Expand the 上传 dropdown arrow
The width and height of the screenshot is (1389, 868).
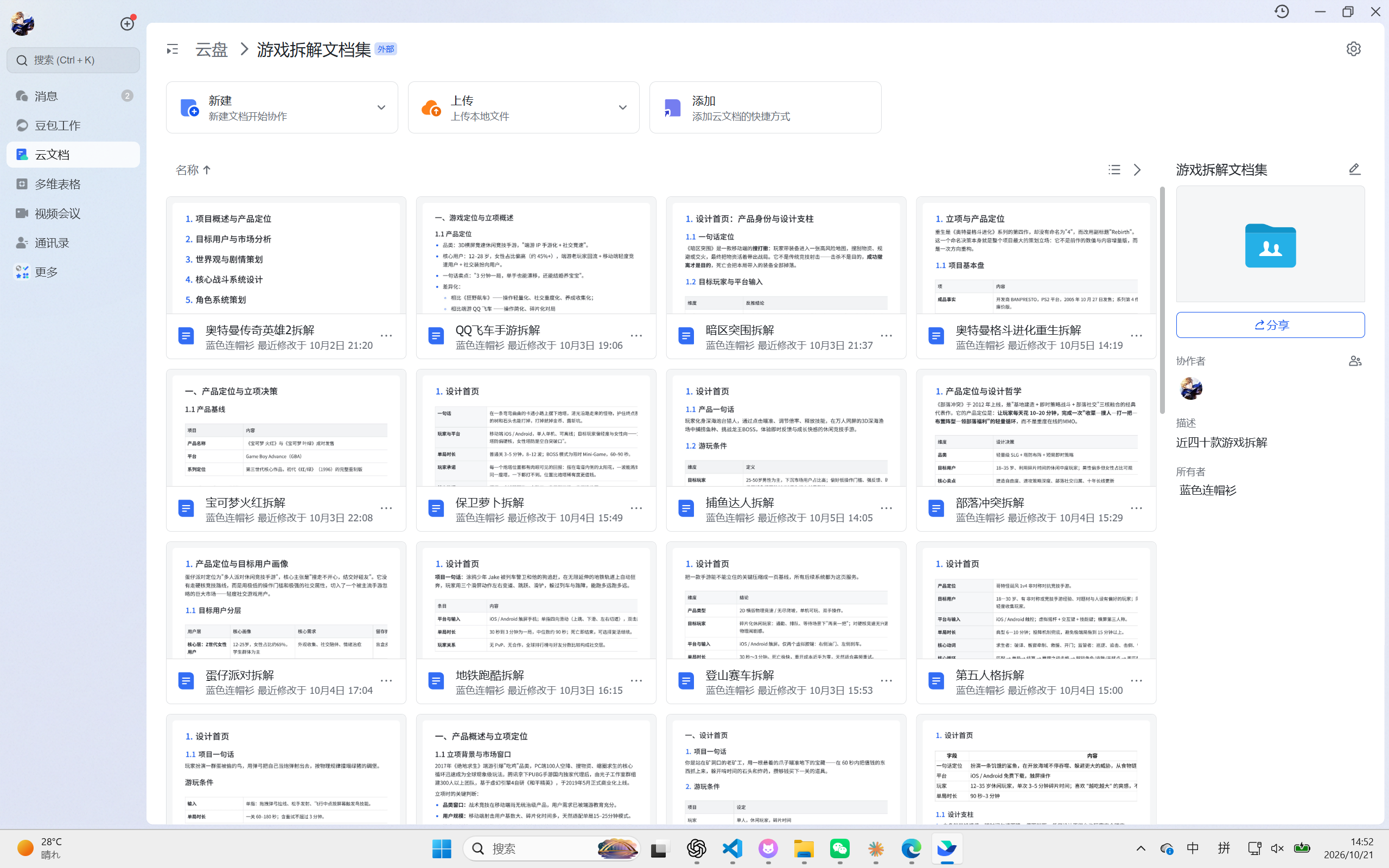pos(623,108)
